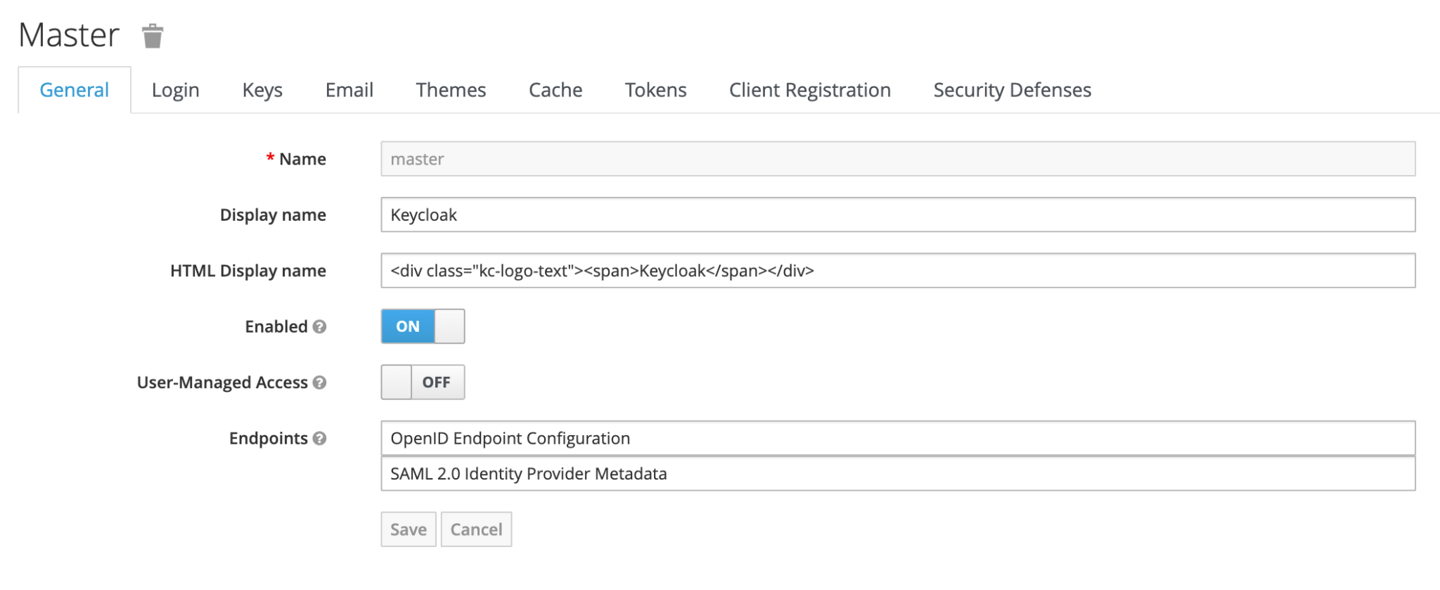Turn on User-Managed Access
Screen dimensions: 1440x590
tap(422, 382)
